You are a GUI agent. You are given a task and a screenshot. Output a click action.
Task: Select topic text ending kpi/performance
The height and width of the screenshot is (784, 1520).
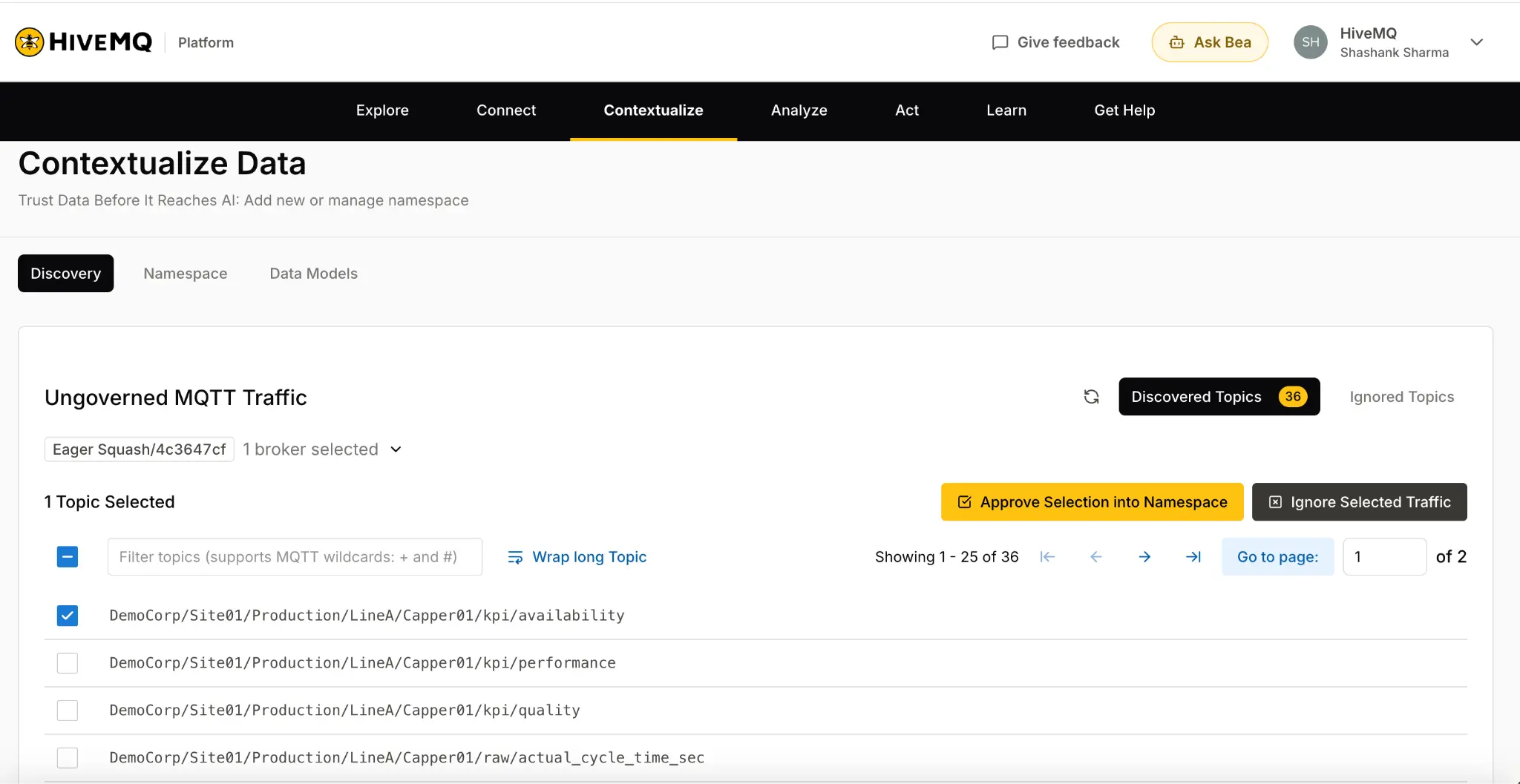coord(363,663)
